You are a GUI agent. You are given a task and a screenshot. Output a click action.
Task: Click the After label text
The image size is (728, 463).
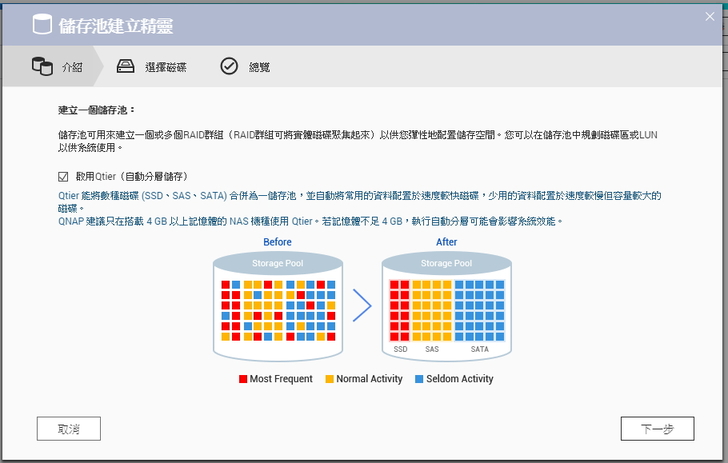446,242
